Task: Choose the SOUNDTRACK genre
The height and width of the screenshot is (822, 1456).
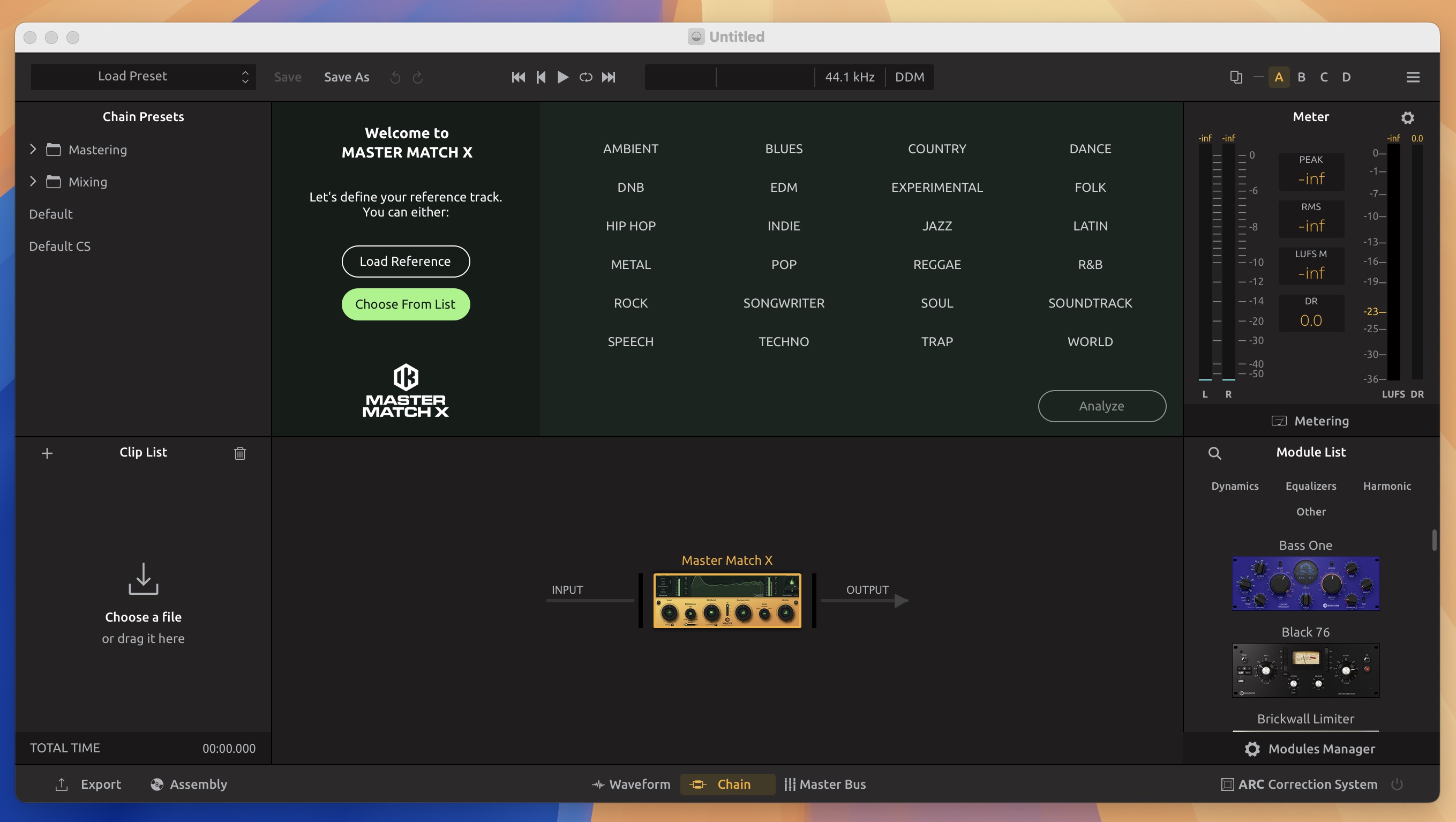Action: (1090, 303)
